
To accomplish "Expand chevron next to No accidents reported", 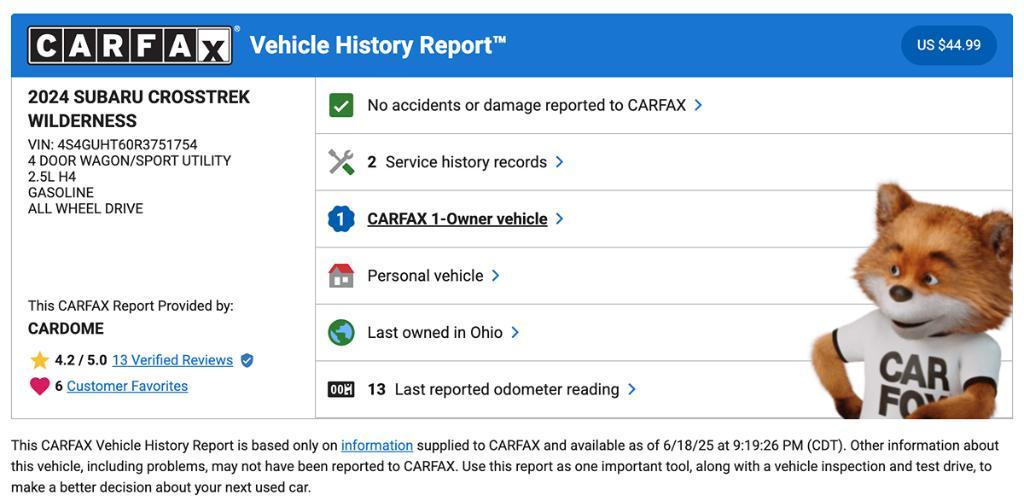I will (x=698, y=105).
